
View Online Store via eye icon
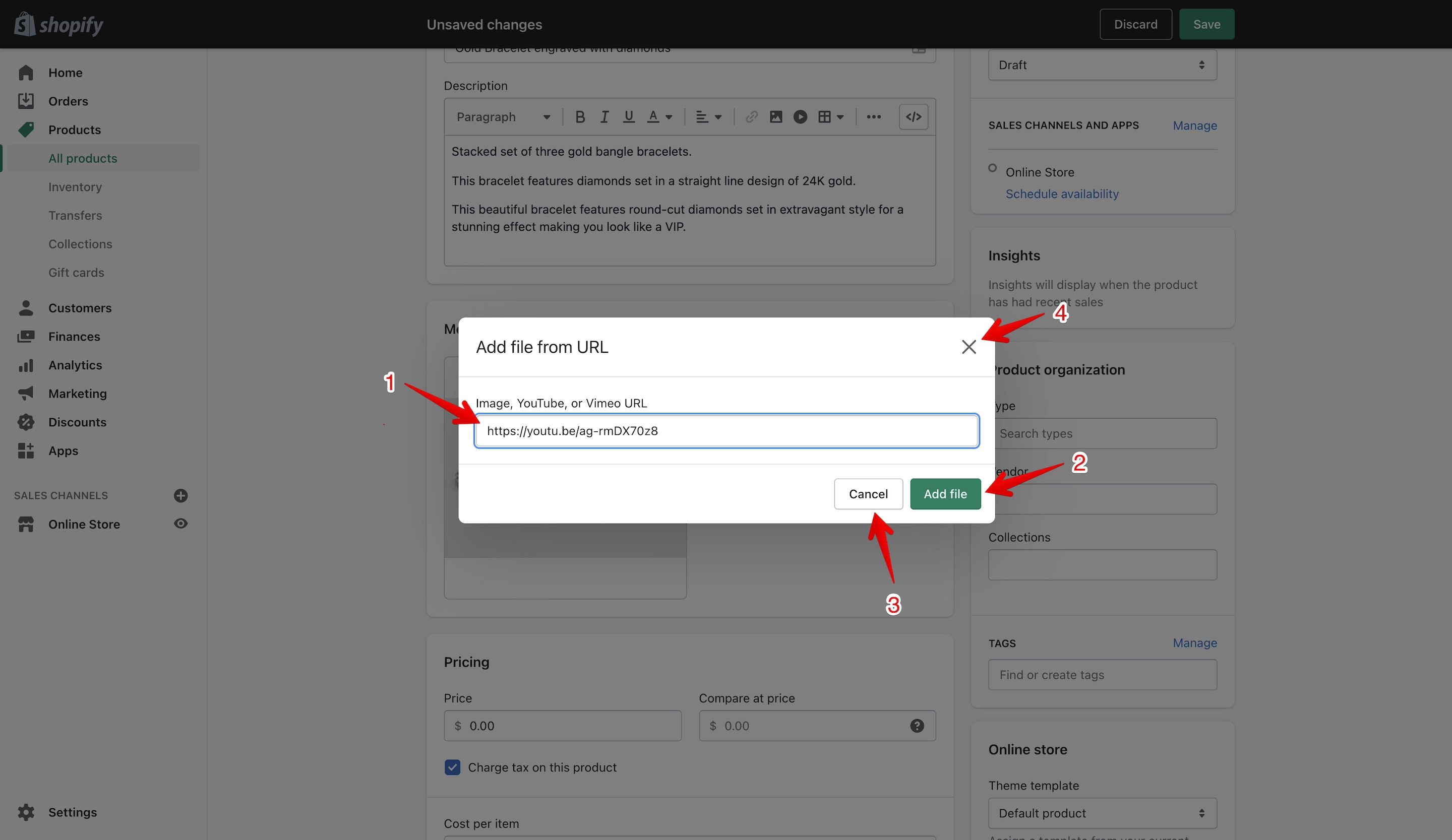coord(180,524)
